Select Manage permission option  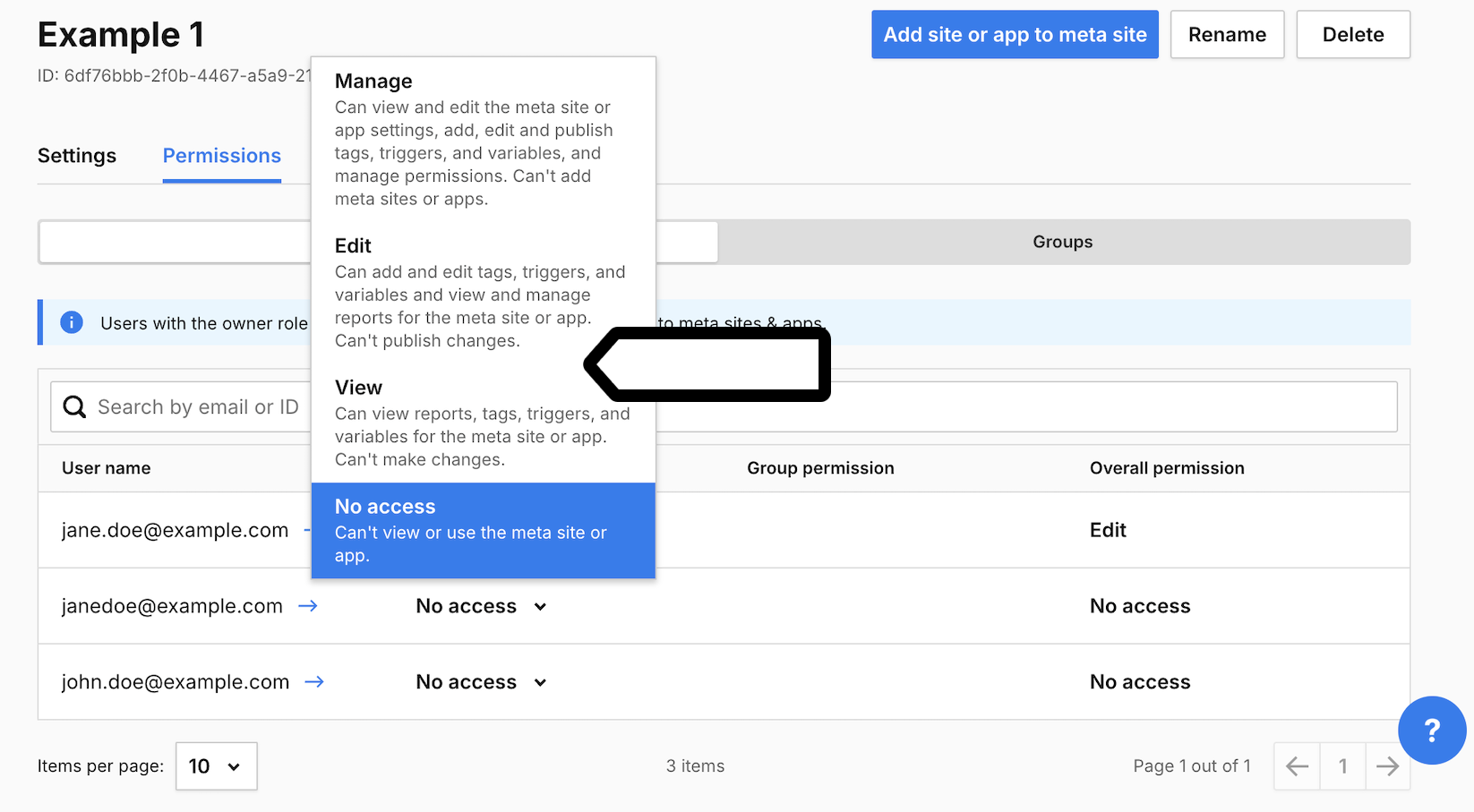point(484,140)
